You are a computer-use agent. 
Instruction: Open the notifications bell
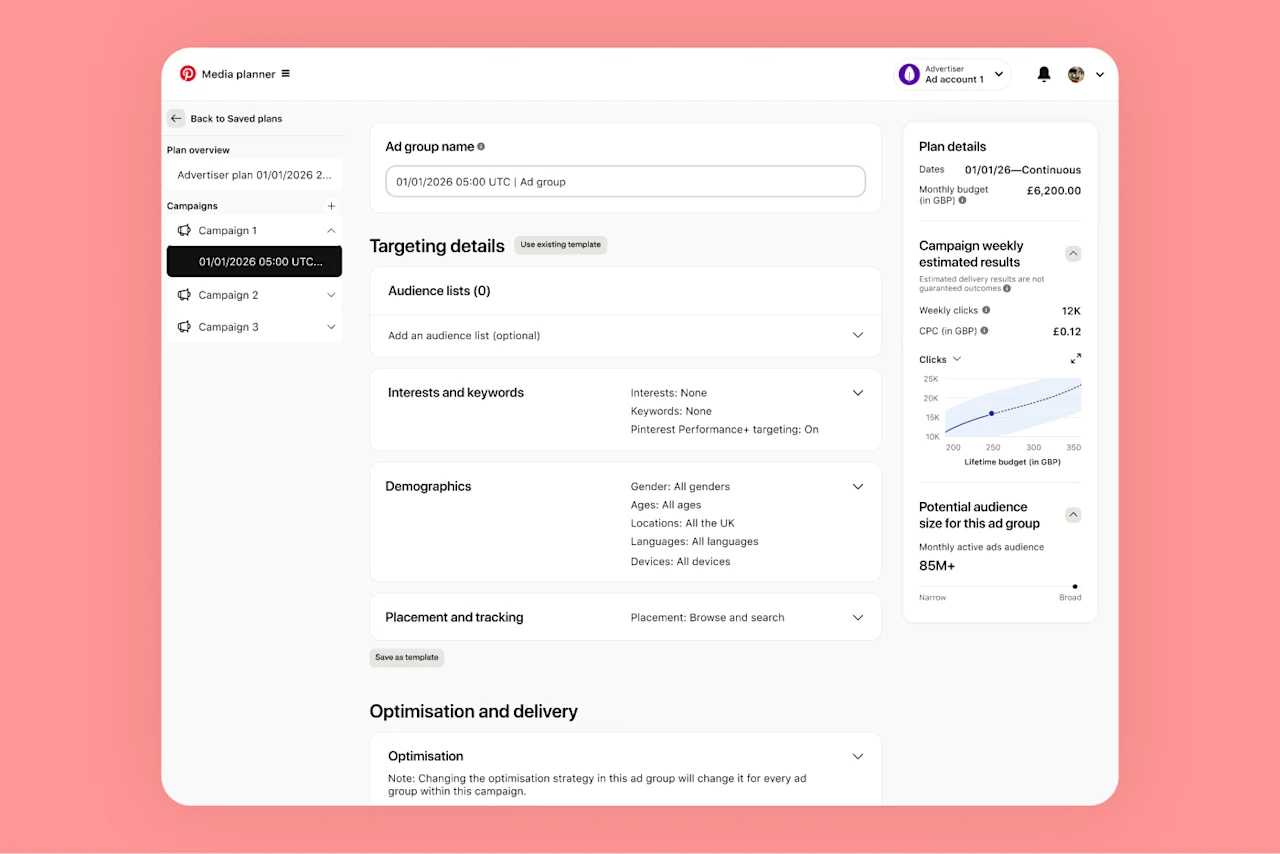tap(1044, 73)
